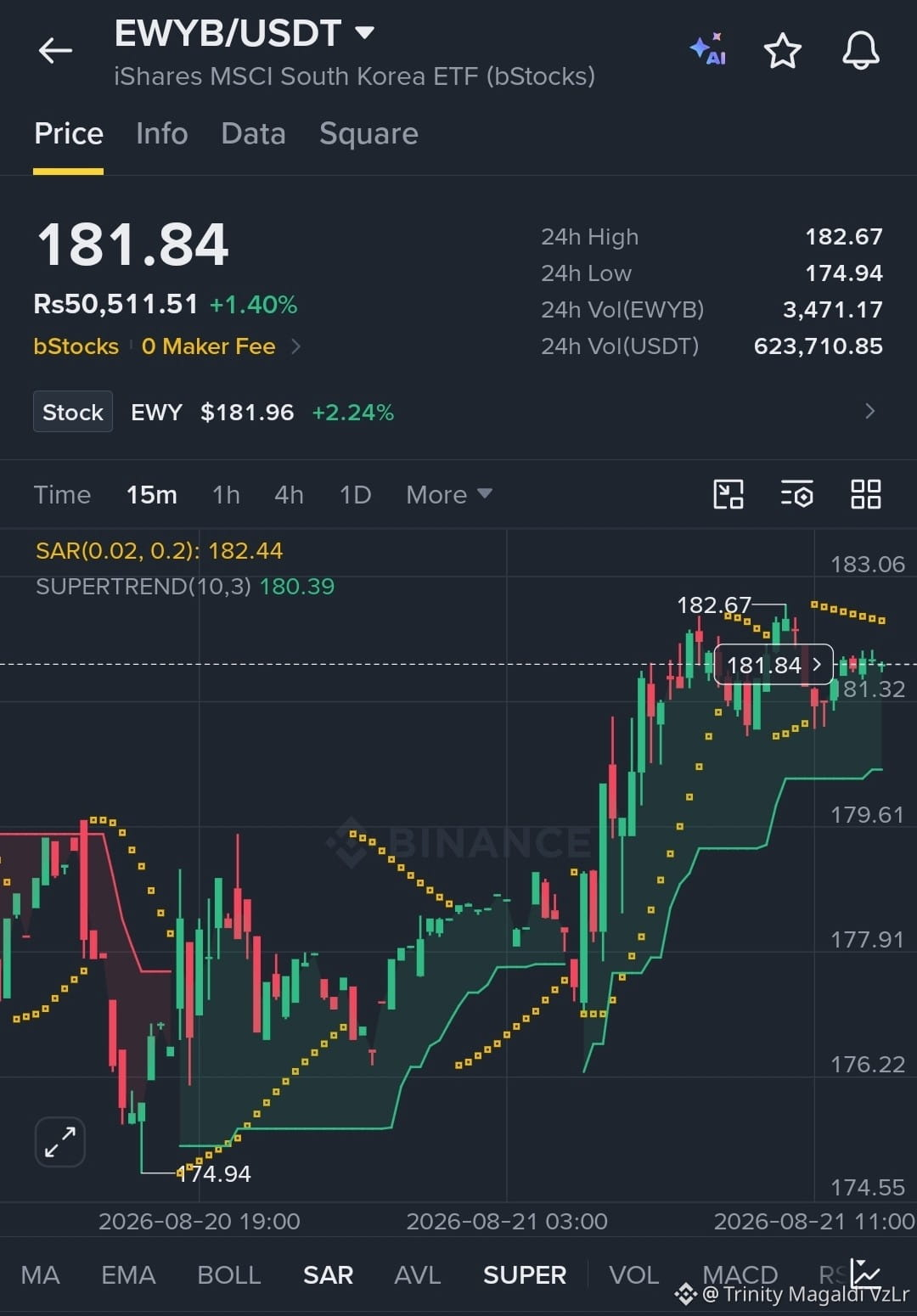Toggle the MACD indicator
The image size is (917, 1316).
point(740,1274)
